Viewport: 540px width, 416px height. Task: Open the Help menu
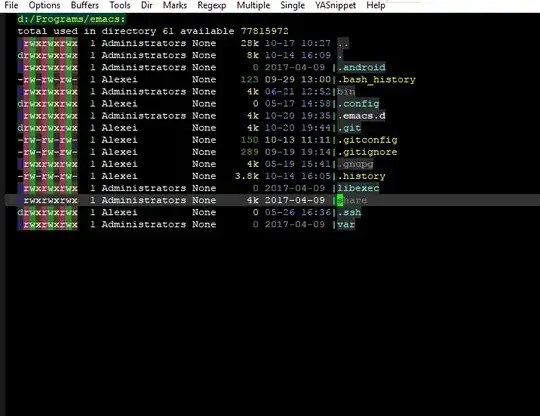point(375,6)
